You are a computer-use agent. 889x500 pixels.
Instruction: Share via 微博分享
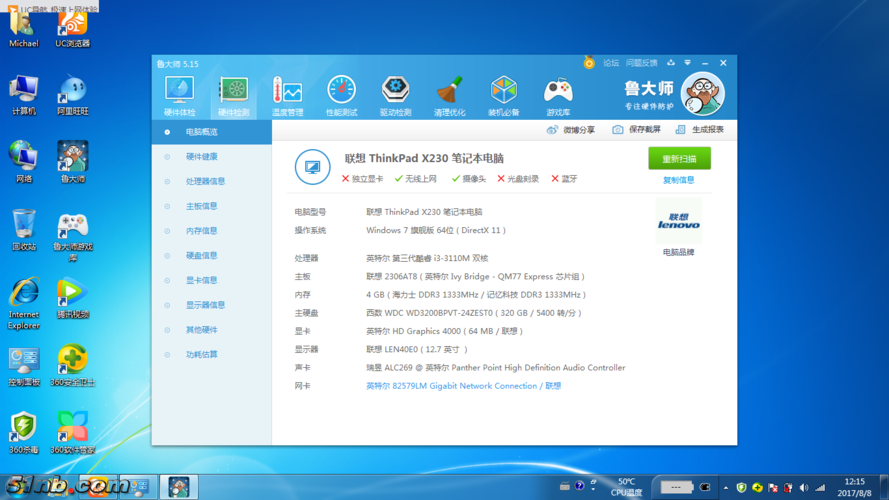570,130
